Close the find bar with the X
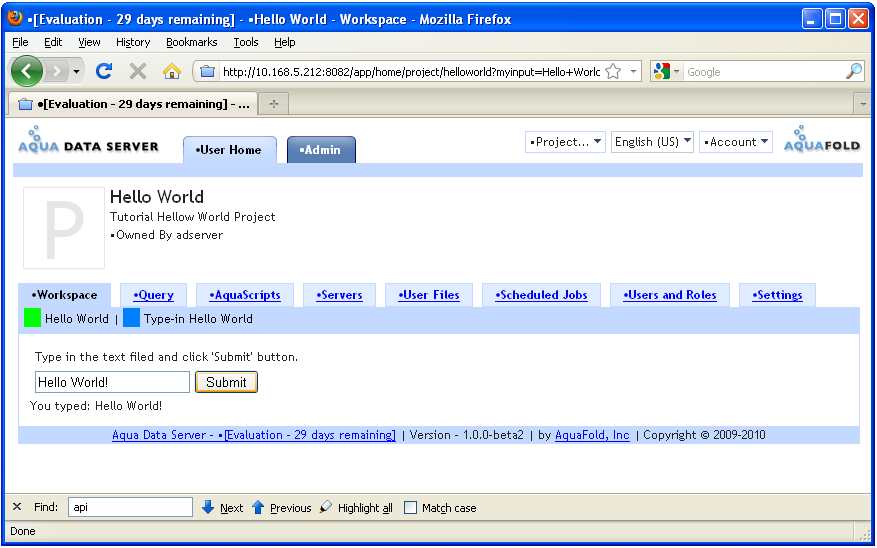Viewport: 877px width, 548px height. [17, 507]
